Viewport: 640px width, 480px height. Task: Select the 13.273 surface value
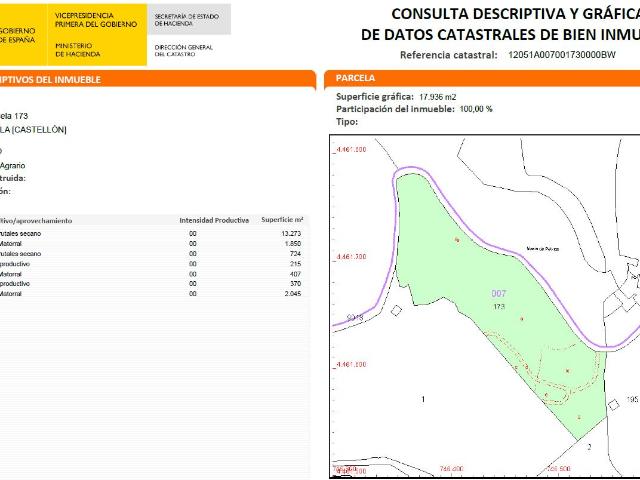click(291, 233)
